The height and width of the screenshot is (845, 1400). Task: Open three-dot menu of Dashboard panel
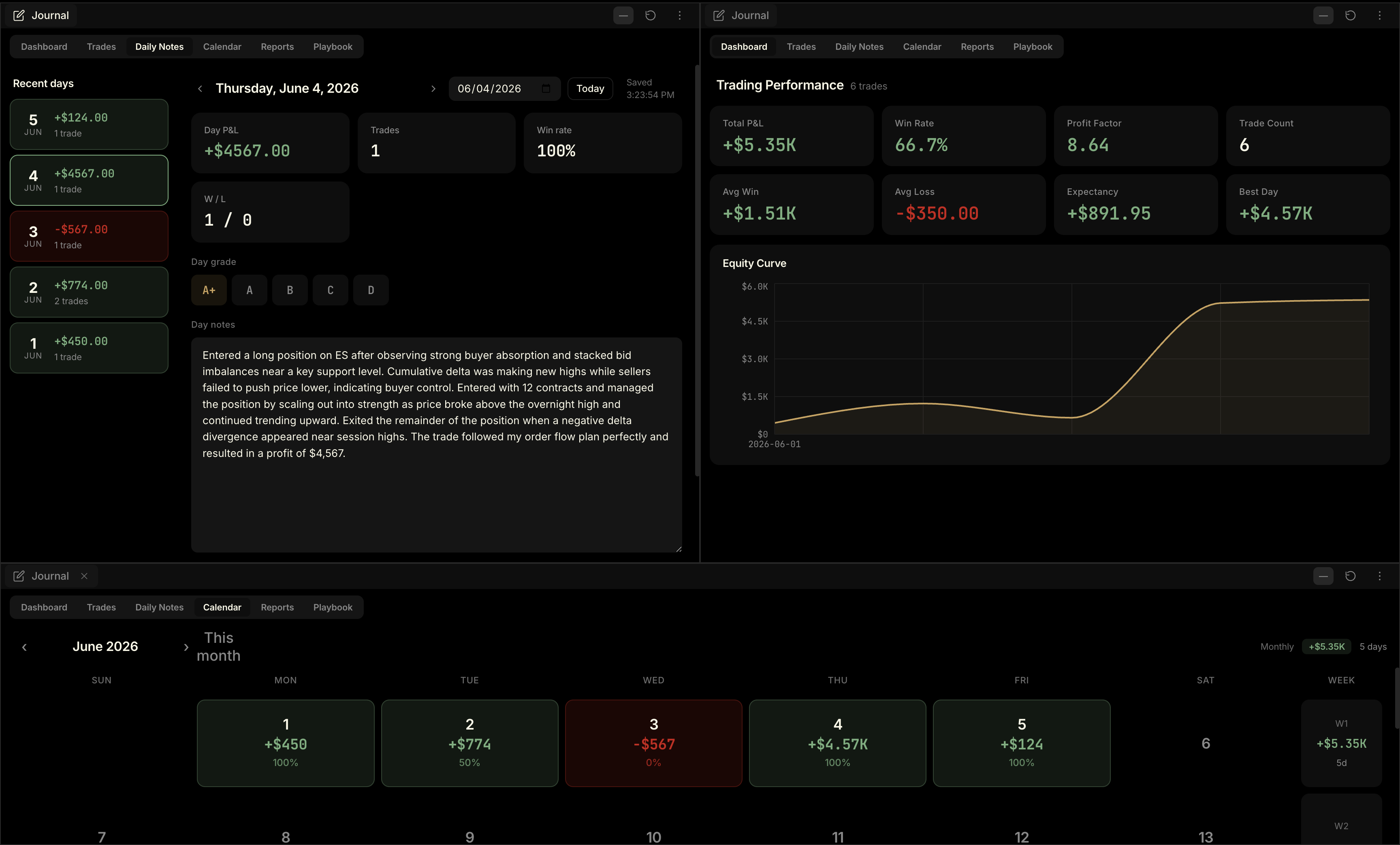1380,15
